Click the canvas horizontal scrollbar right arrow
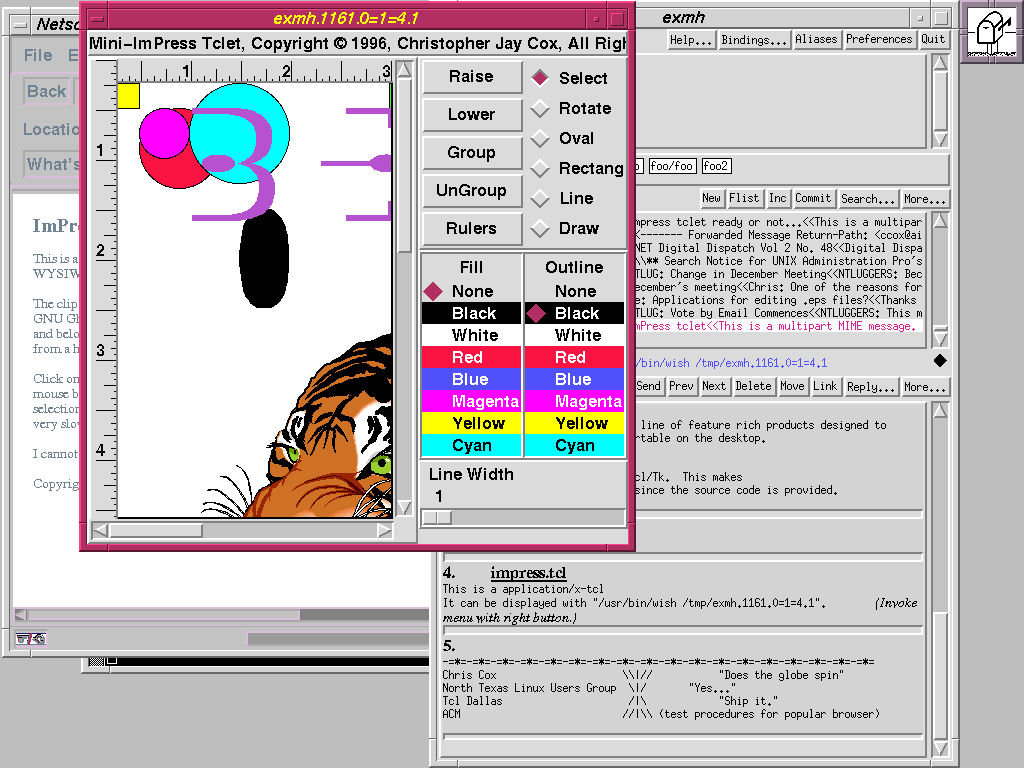 tap(385, 531)
